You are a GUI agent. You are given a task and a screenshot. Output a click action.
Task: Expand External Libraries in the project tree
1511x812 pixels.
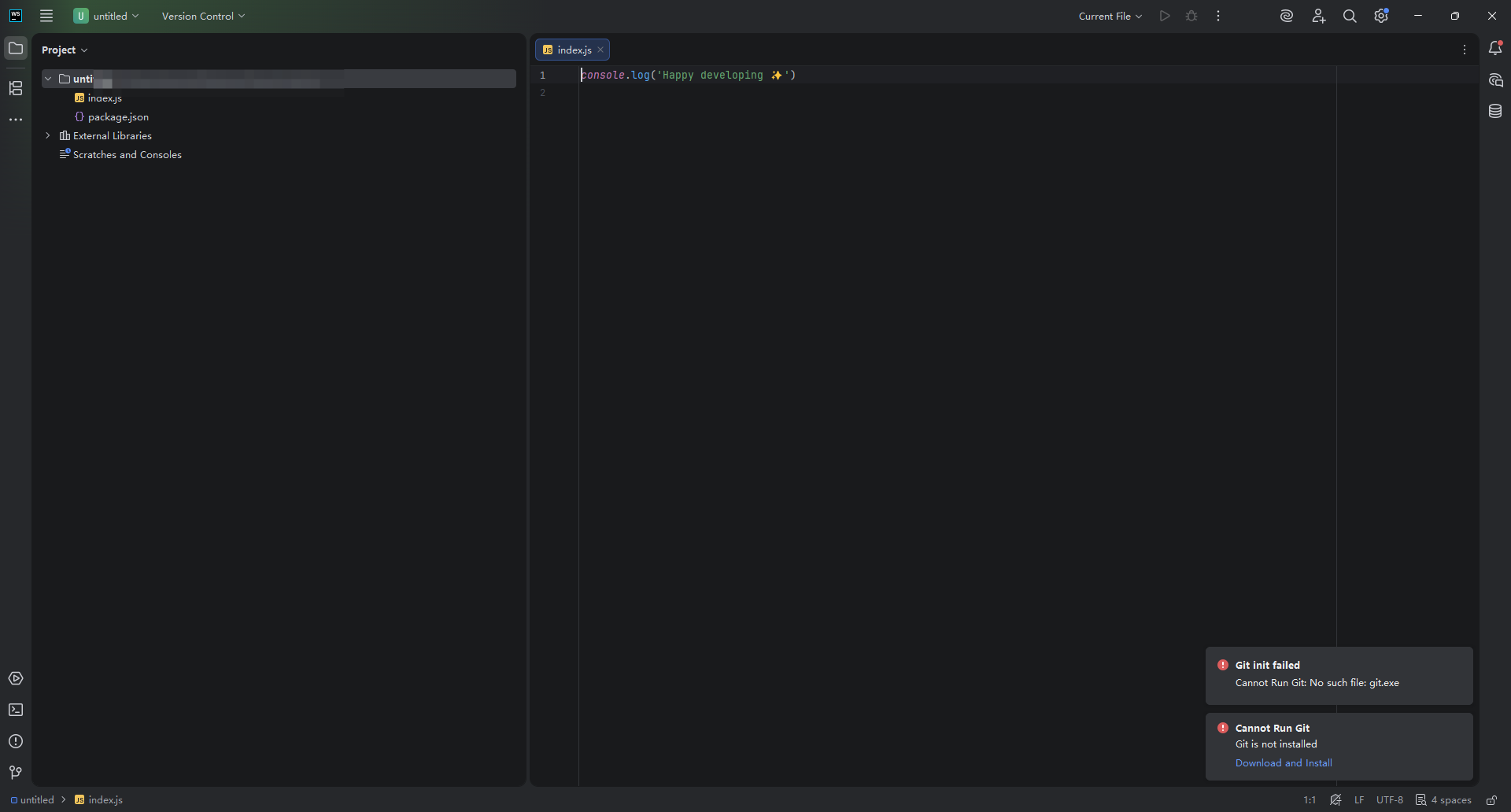pyautogui.click(x=48, y=135)
